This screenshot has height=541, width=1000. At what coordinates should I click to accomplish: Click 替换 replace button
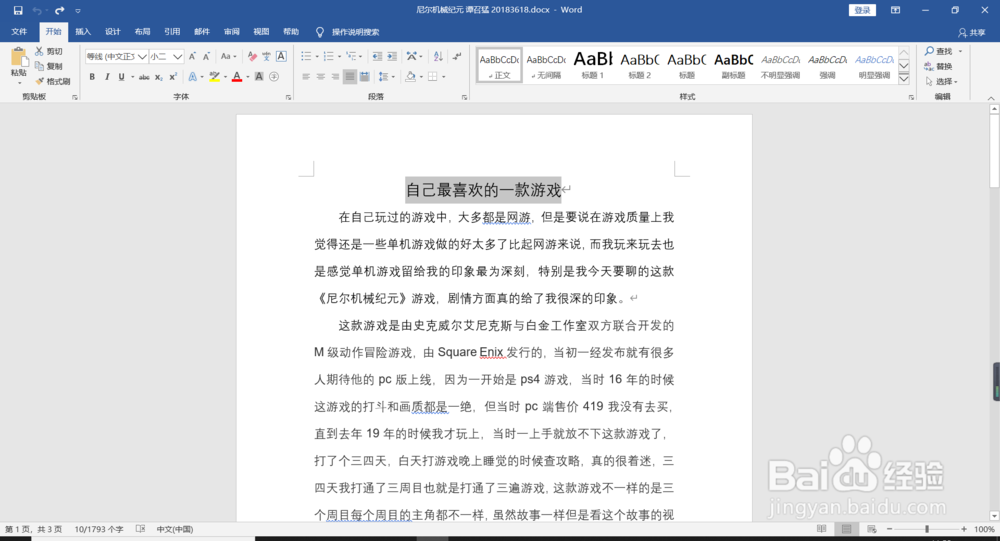pos(938,66)
